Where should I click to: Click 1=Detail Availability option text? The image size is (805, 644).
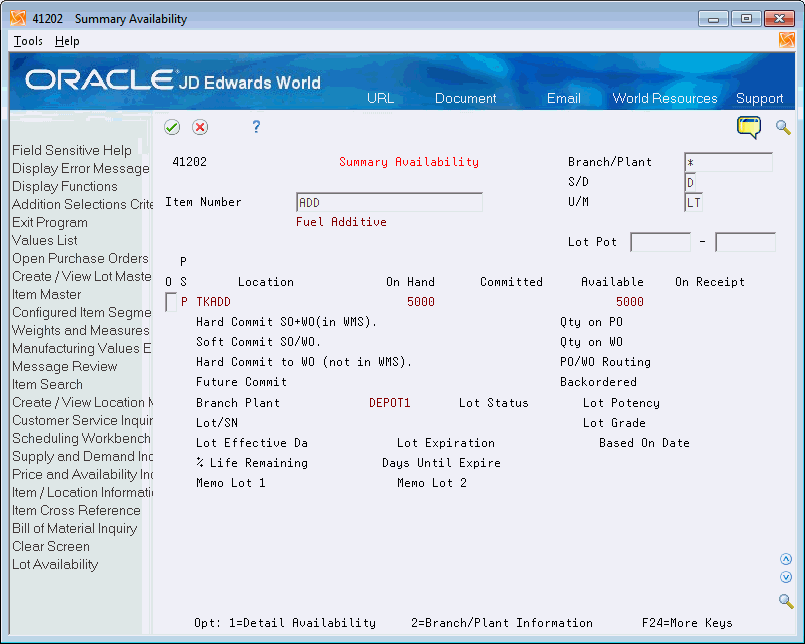click(302, 623)
